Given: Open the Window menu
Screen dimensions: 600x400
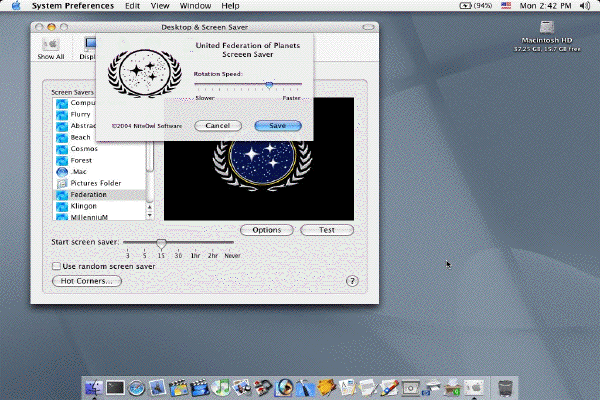Looking at the screenshot, I should pos(195,6).
